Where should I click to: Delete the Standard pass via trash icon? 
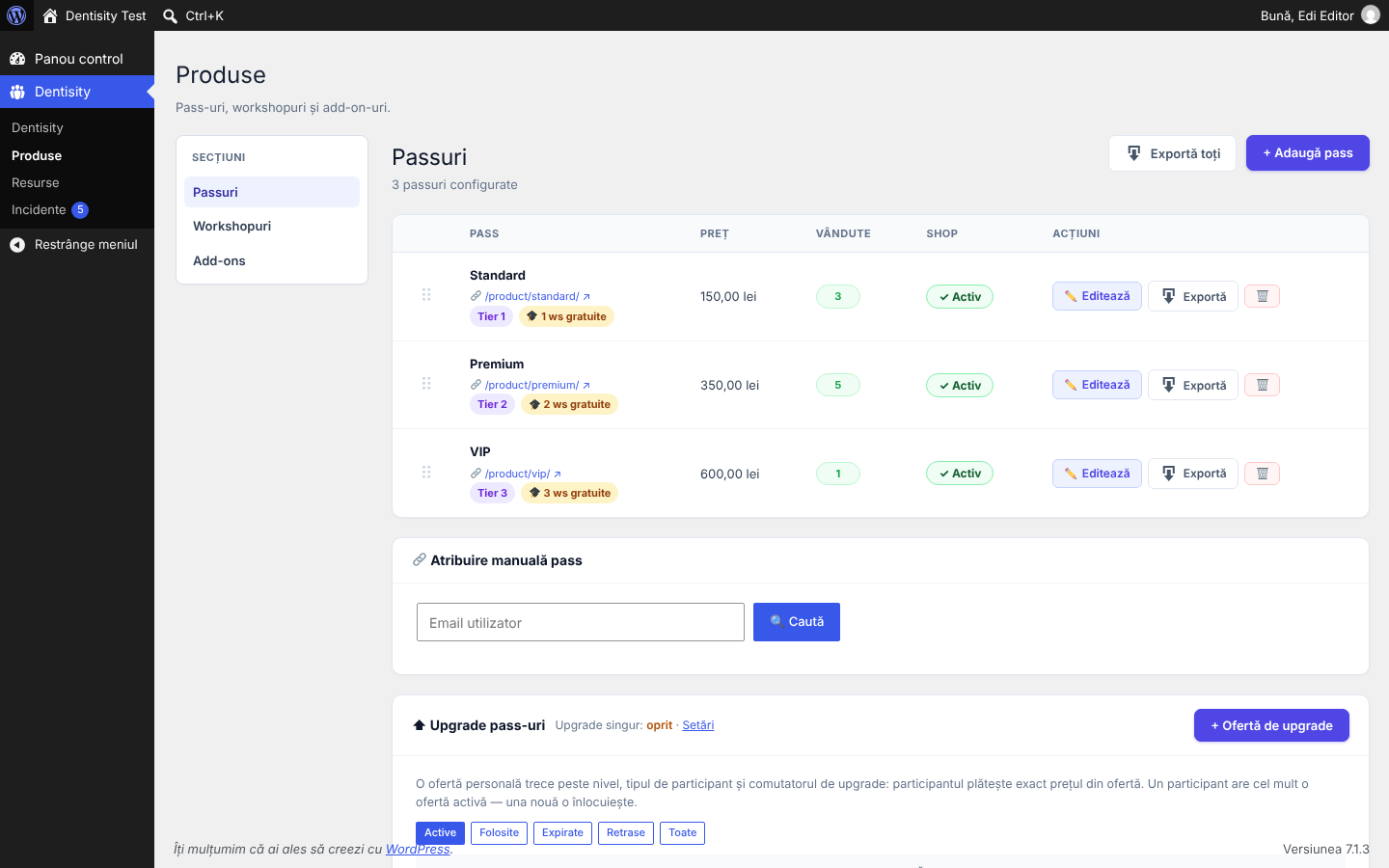(x=1262, y=296)
